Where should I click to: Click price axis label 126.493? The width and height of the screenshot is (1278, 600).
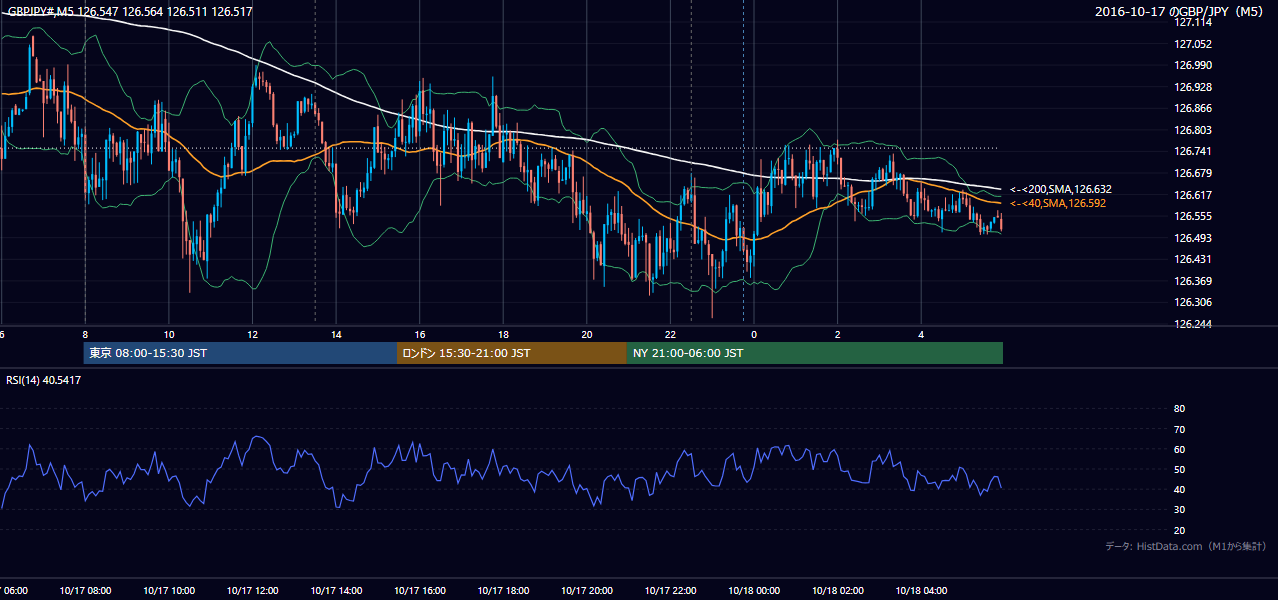pos(1192,238)
